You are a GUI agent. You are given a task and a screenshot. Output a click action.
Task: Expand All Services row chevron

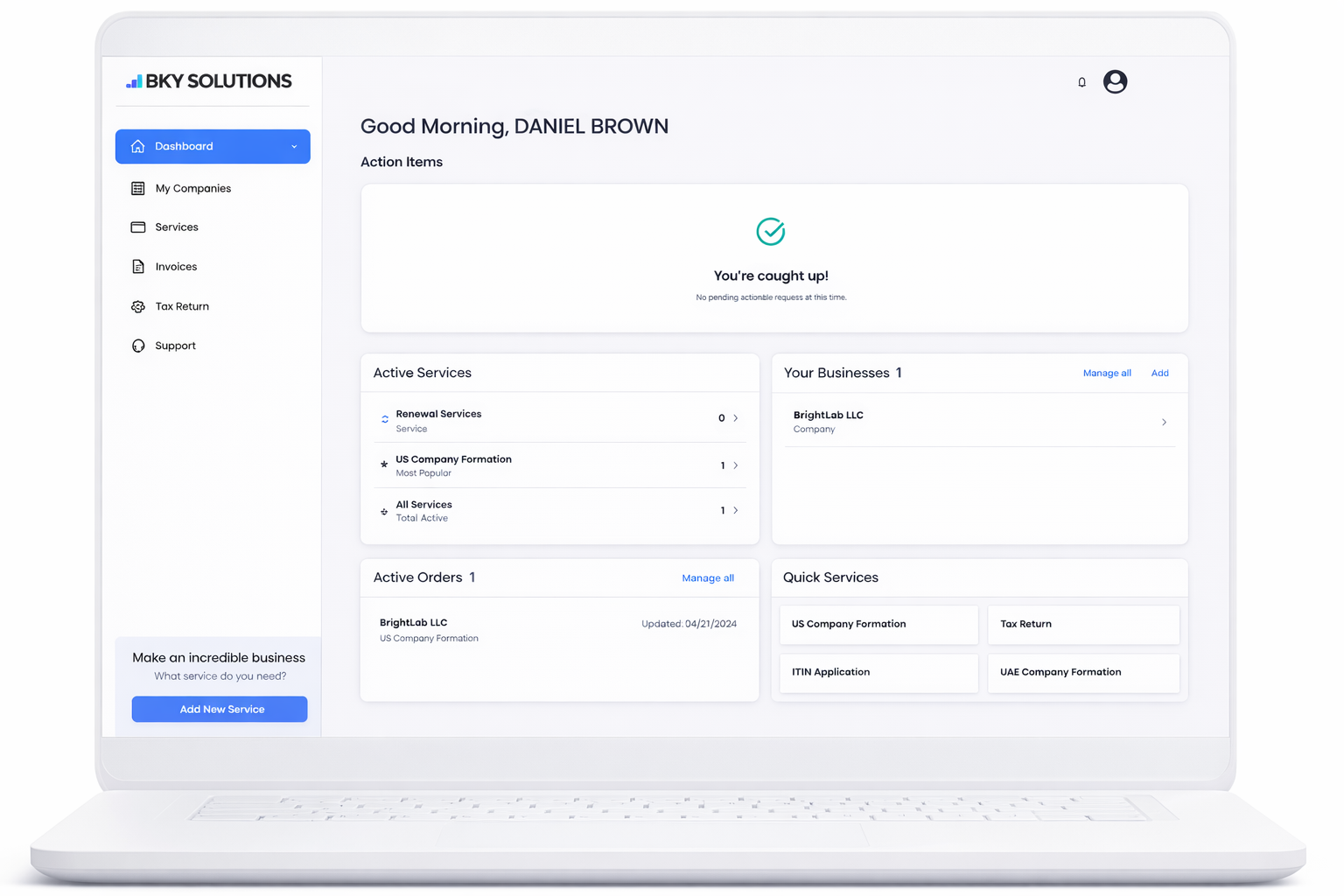coord(735,510)
